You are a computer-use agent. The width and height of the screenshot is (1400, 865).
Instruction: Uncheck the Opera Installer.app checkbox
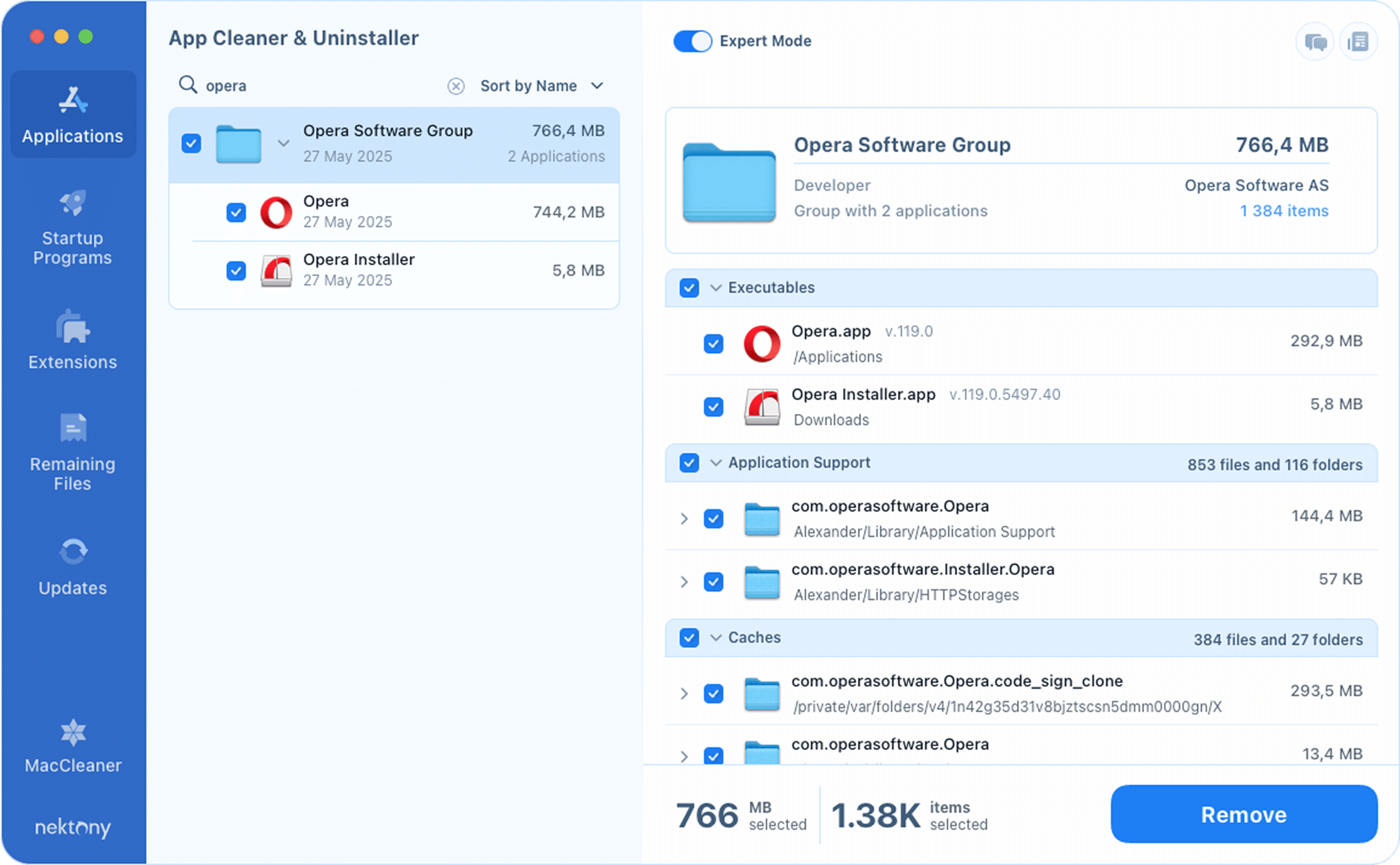tap(714, 406)
